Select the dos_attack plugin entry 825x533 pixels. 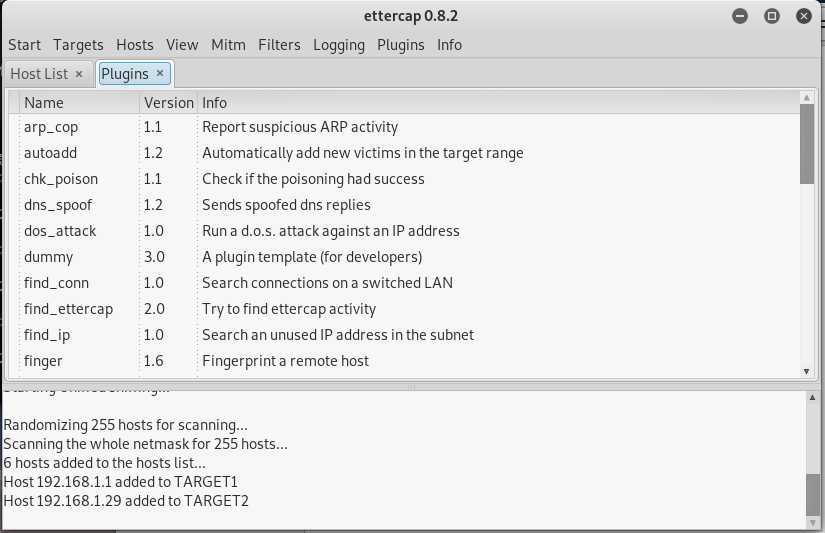tap(60, 231)
